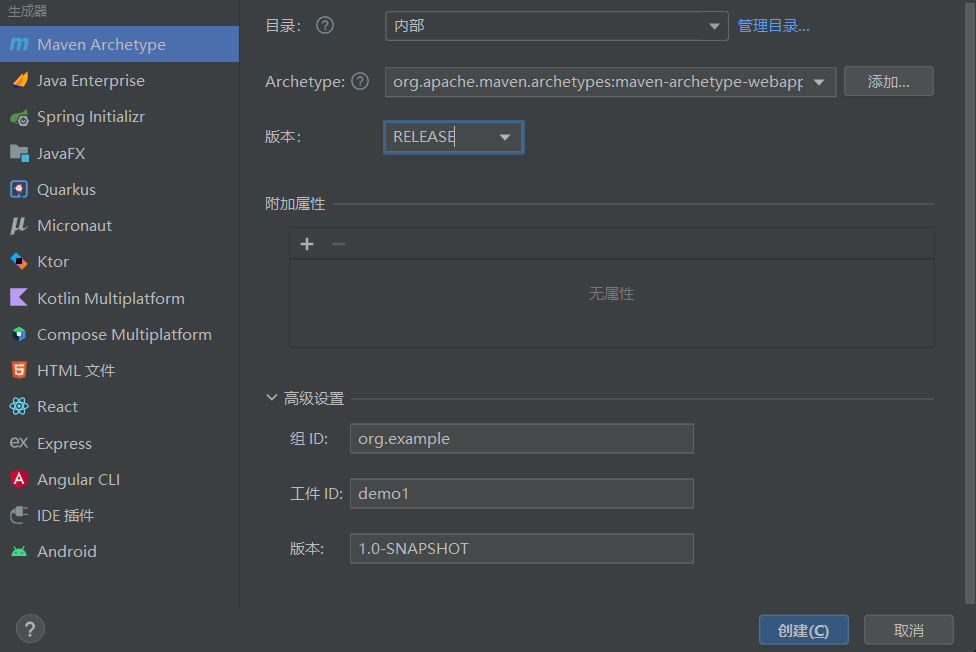Click the Android robot icon
Screen dimensions: 976x652
pos(19,551)
